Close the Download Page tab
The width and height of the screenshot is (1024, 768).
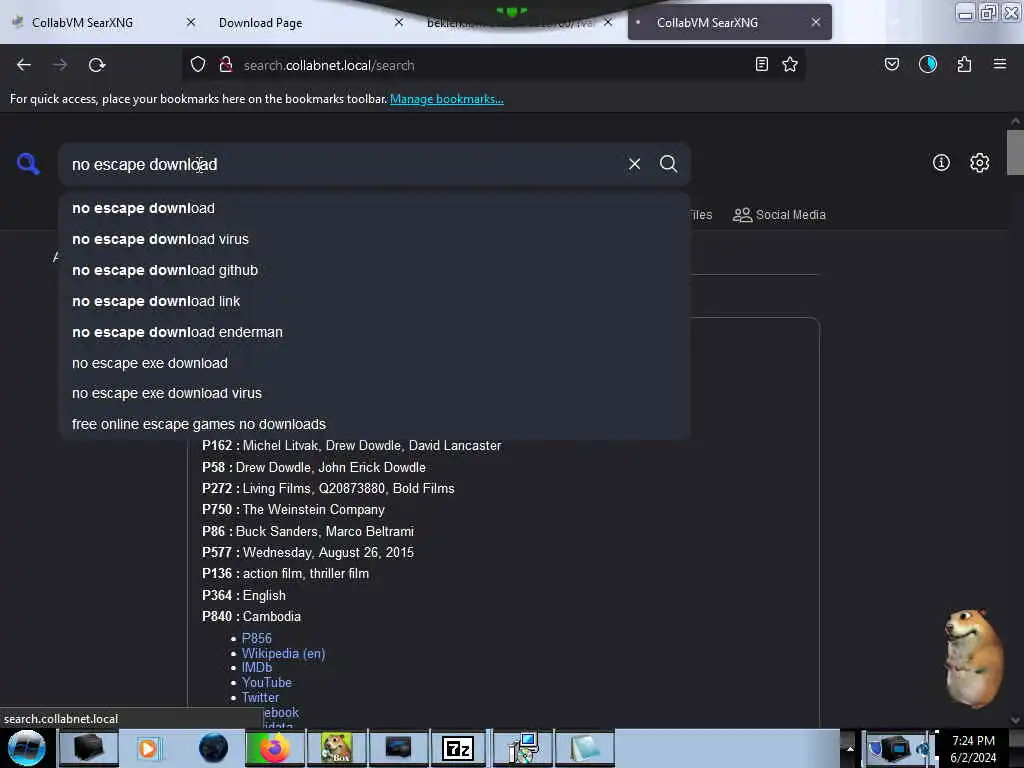click(399, 22)
